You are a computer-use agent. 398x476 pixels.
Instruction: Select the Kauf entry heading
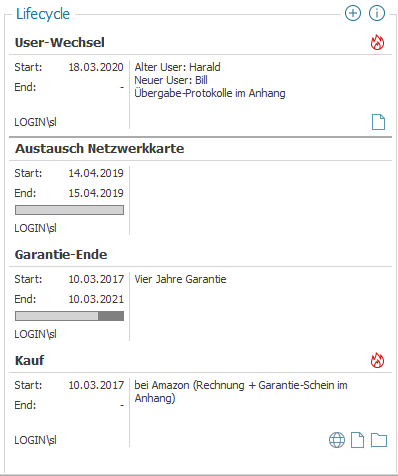coord(29,361)
